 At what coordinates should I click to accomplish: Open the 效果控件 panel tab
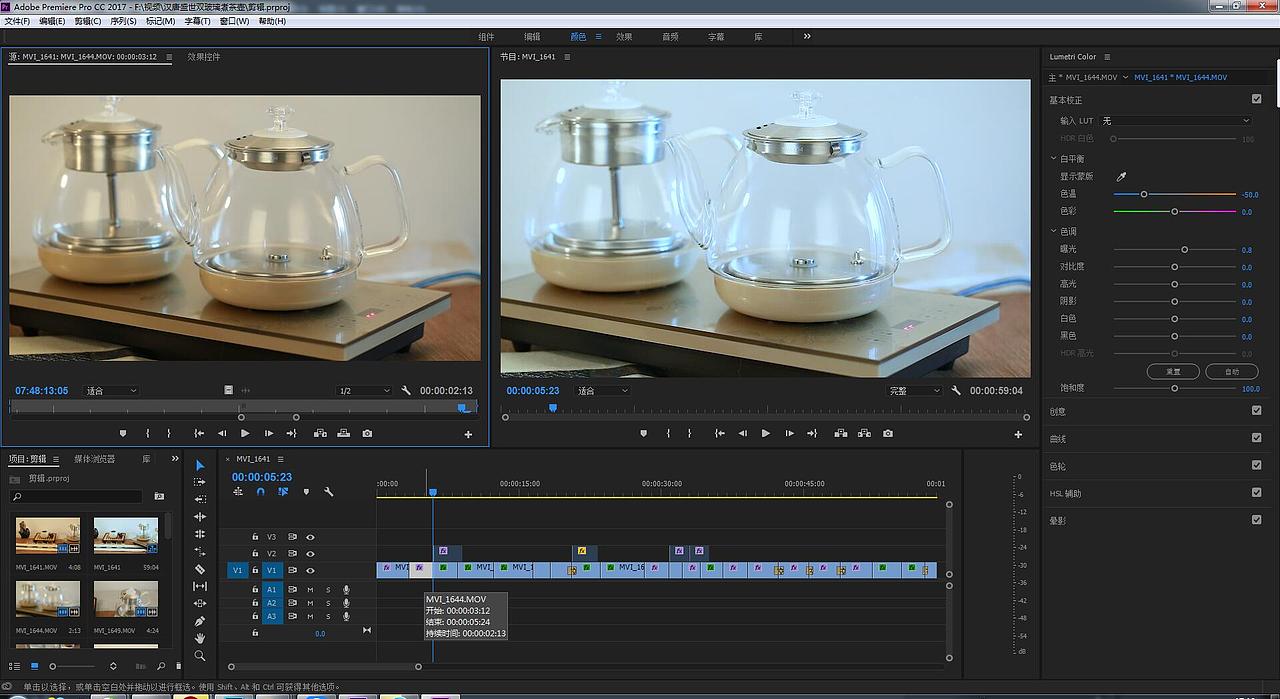(x=204, y=57)
